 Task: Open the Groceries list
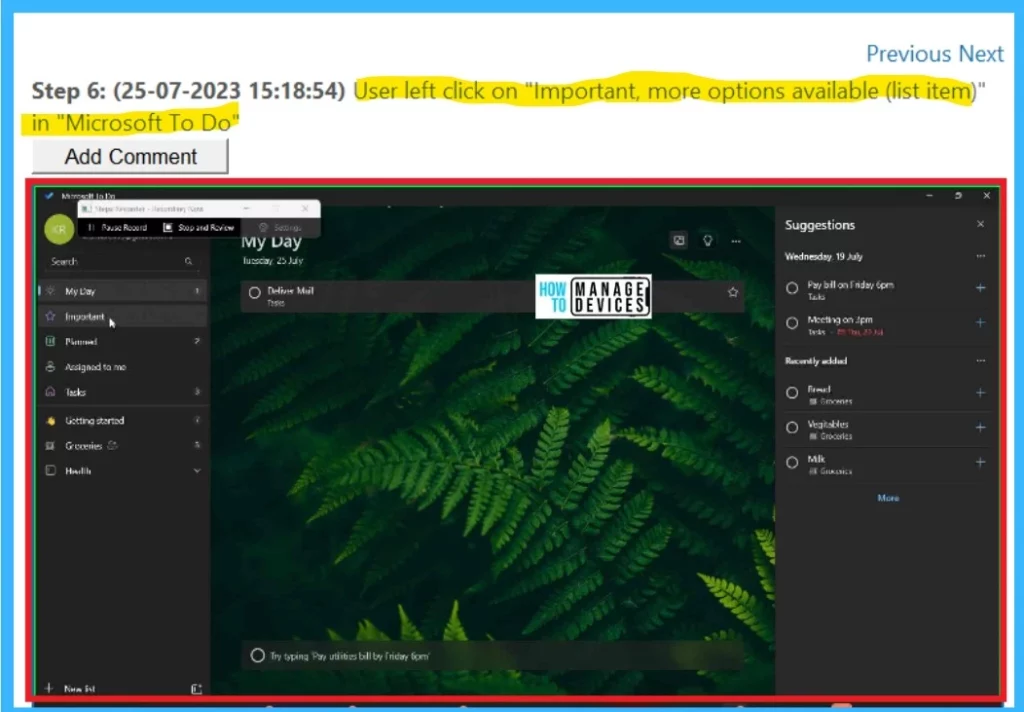point(122,445)
